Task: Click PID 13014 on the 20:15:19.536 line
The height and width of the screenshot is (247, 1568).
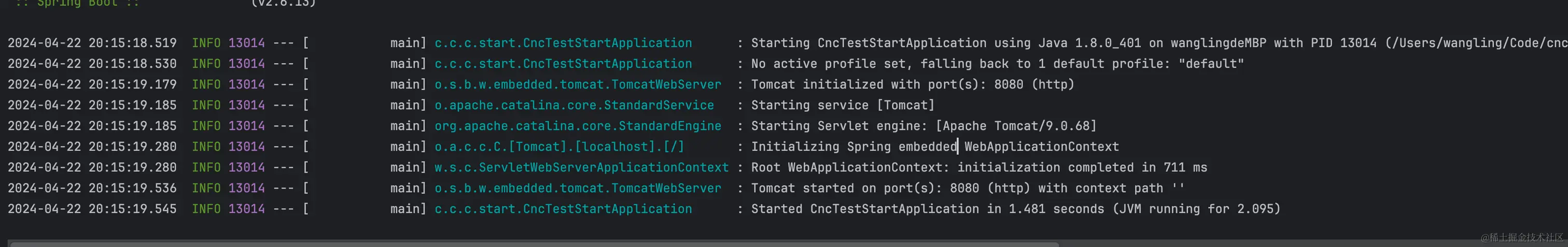Action: click(x=246, y=188)
